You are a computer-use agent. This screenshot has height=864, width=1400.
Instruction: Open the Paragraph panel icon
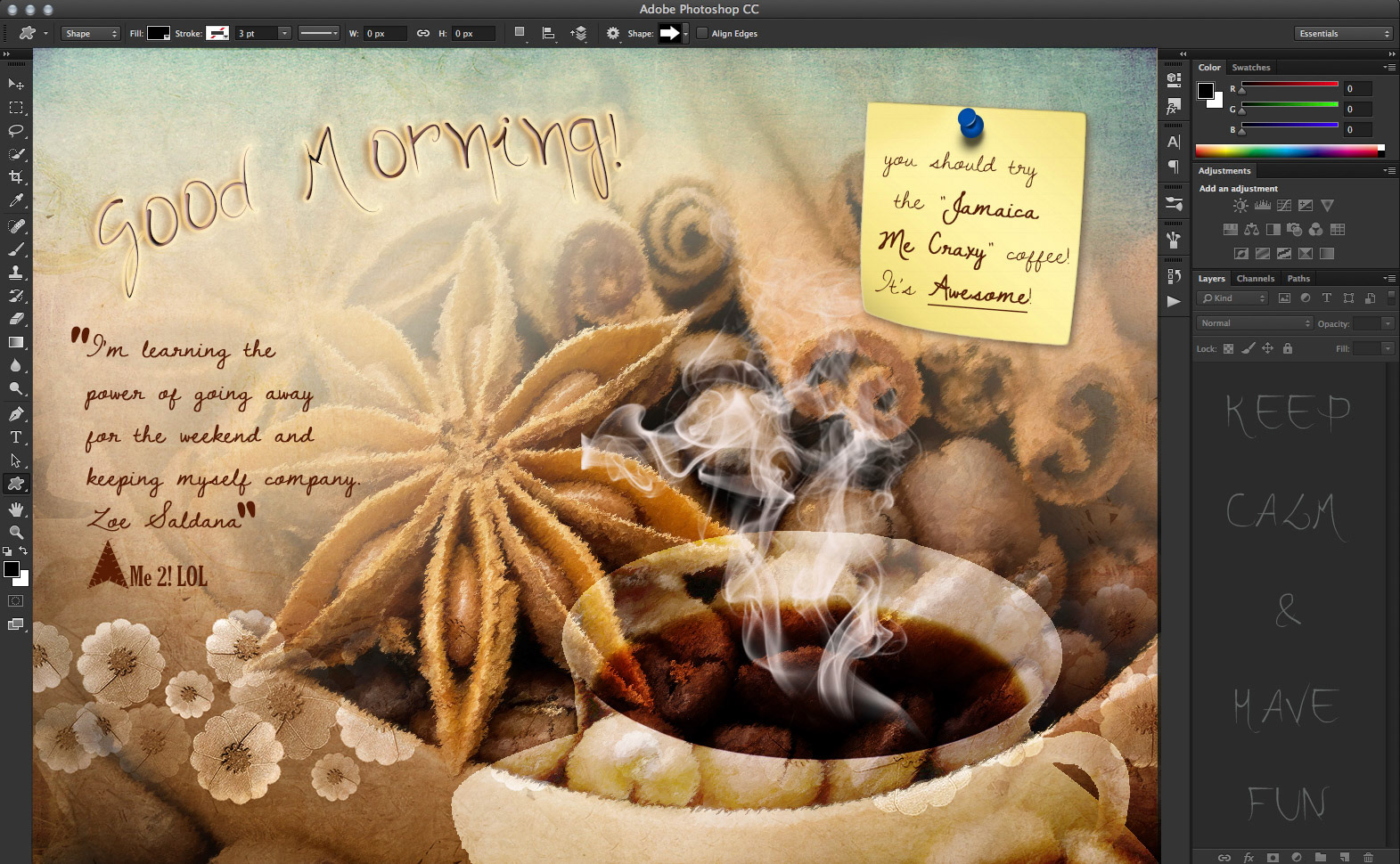[x=1174, y=167]
